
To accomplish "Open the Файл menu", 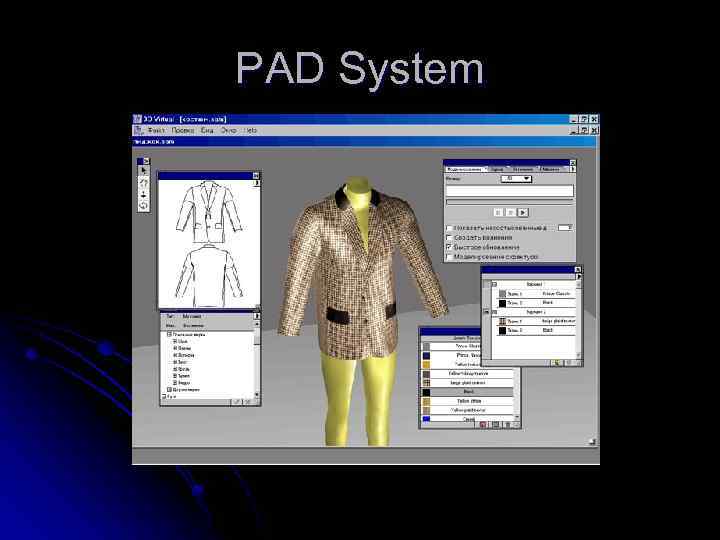I will (x=156, y=130).
